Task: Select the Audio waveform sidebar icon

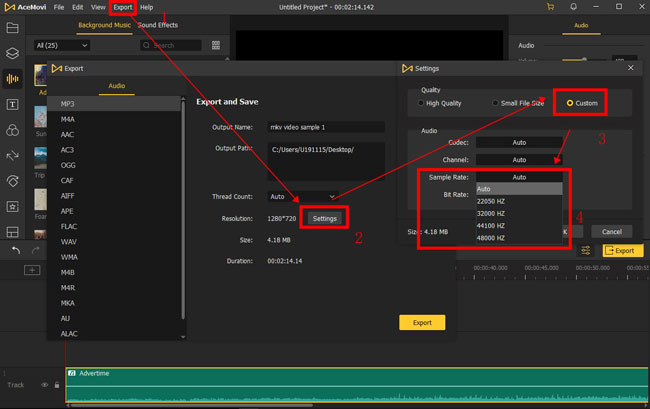Action: pyautogui.click(x=12, y=79)
